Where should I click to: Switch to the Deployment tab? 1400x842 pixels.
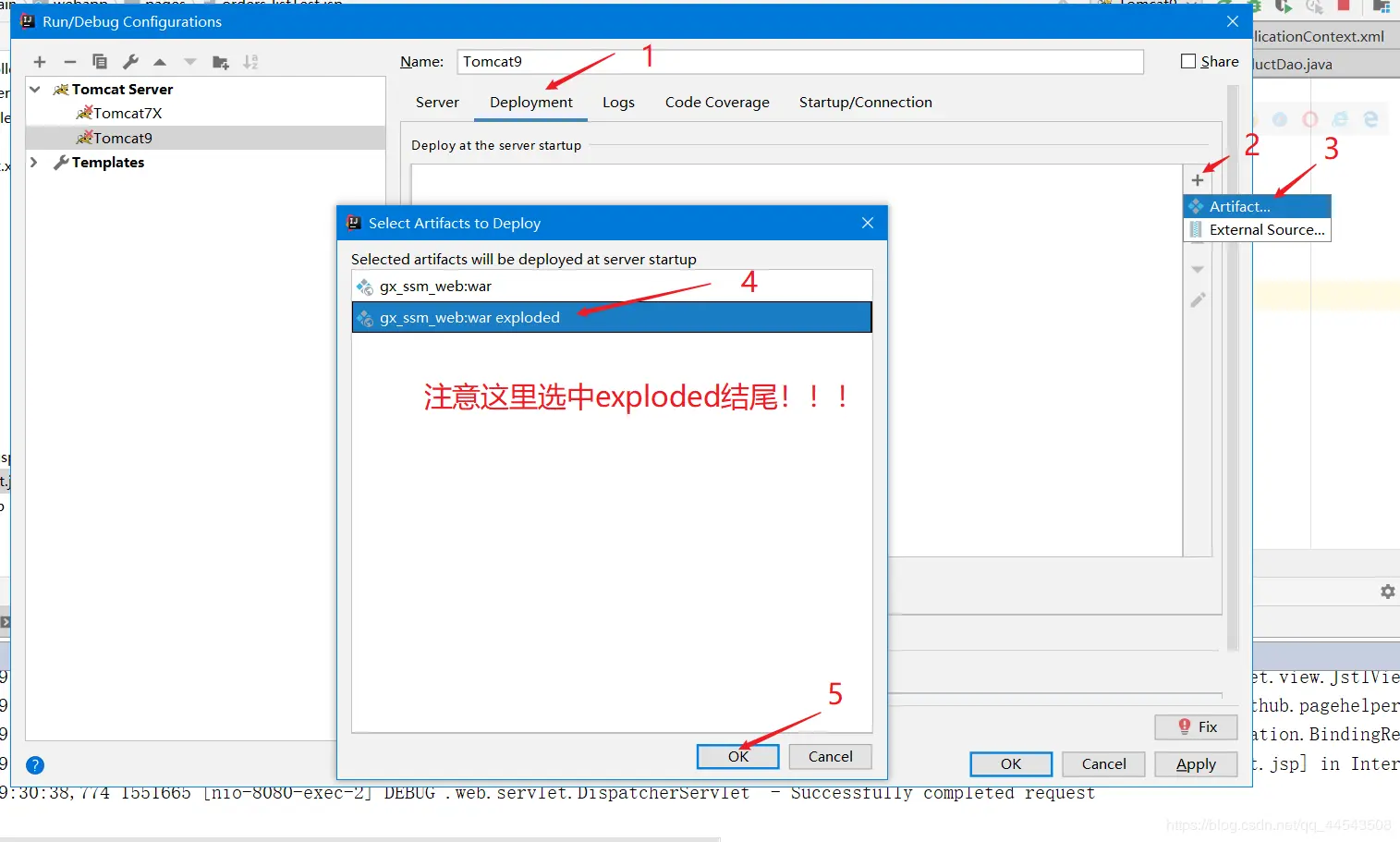pos(531,102)
